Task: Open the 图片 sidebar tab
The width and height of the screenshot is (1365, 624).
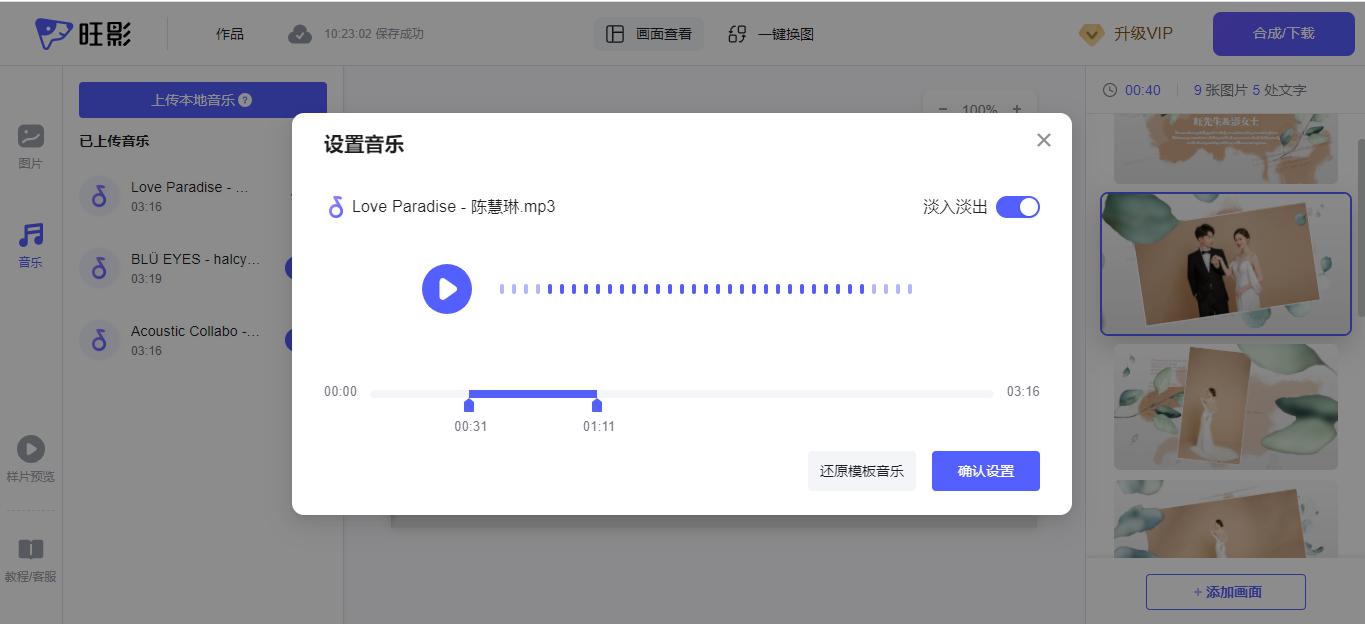Action: coord(31,146)
